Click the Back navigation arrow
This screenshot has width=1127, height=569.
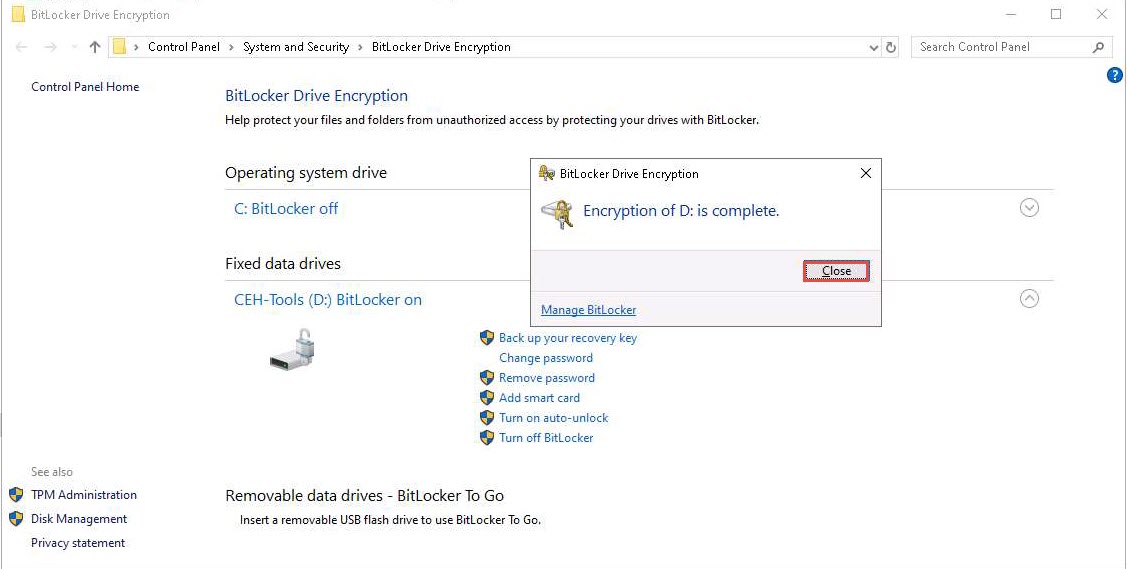coord(22,47)
